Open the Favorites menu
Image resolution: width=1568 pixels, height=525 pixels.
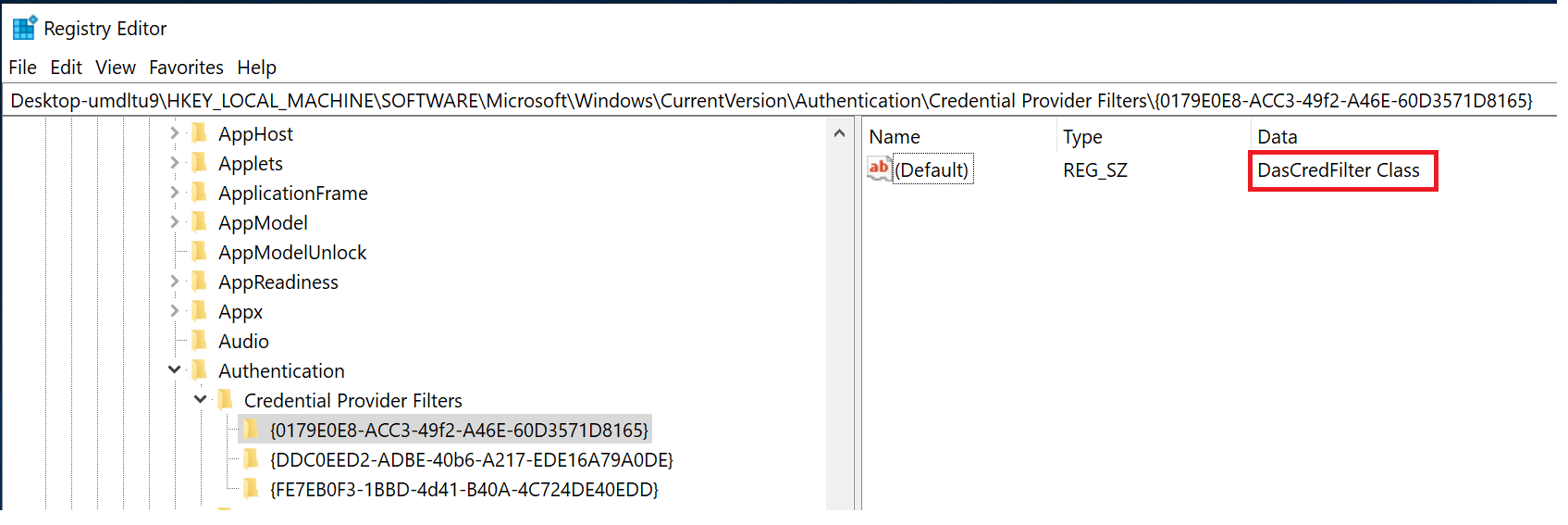point(186,68)
